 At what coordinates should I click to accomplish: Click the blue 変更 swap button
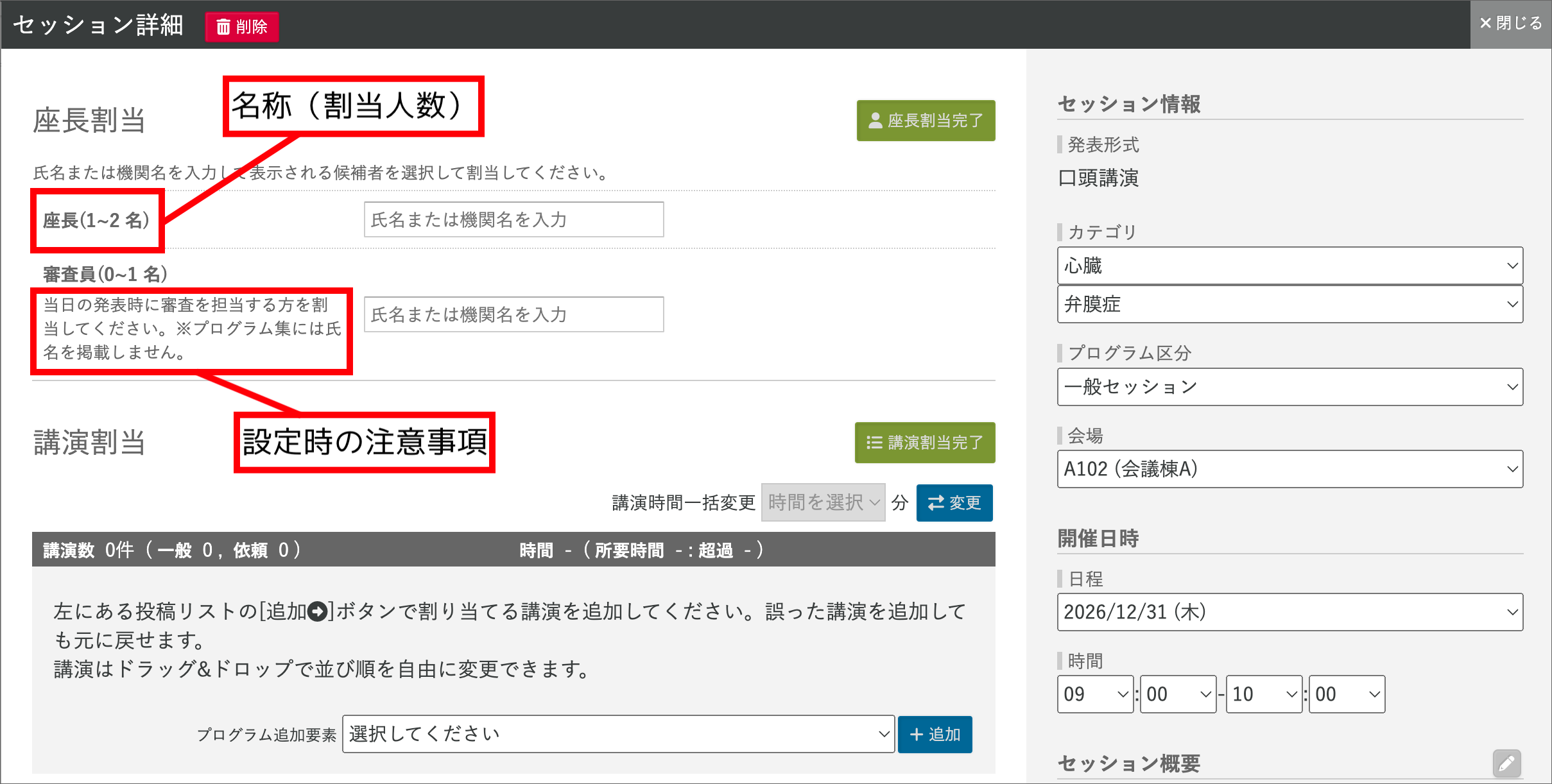point(954,502)
